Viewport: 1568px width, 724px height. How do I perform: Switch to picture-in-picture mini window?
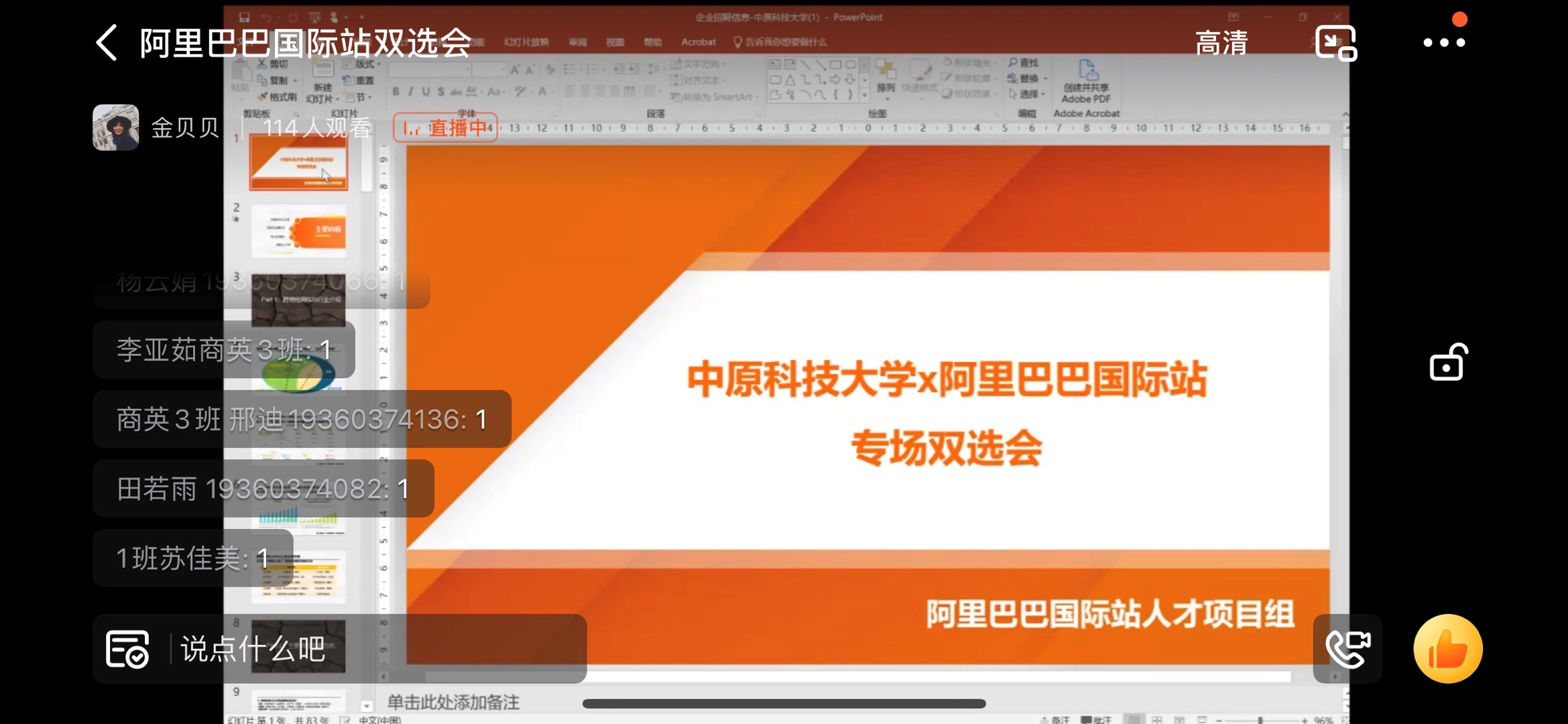tap(1335, 43)
